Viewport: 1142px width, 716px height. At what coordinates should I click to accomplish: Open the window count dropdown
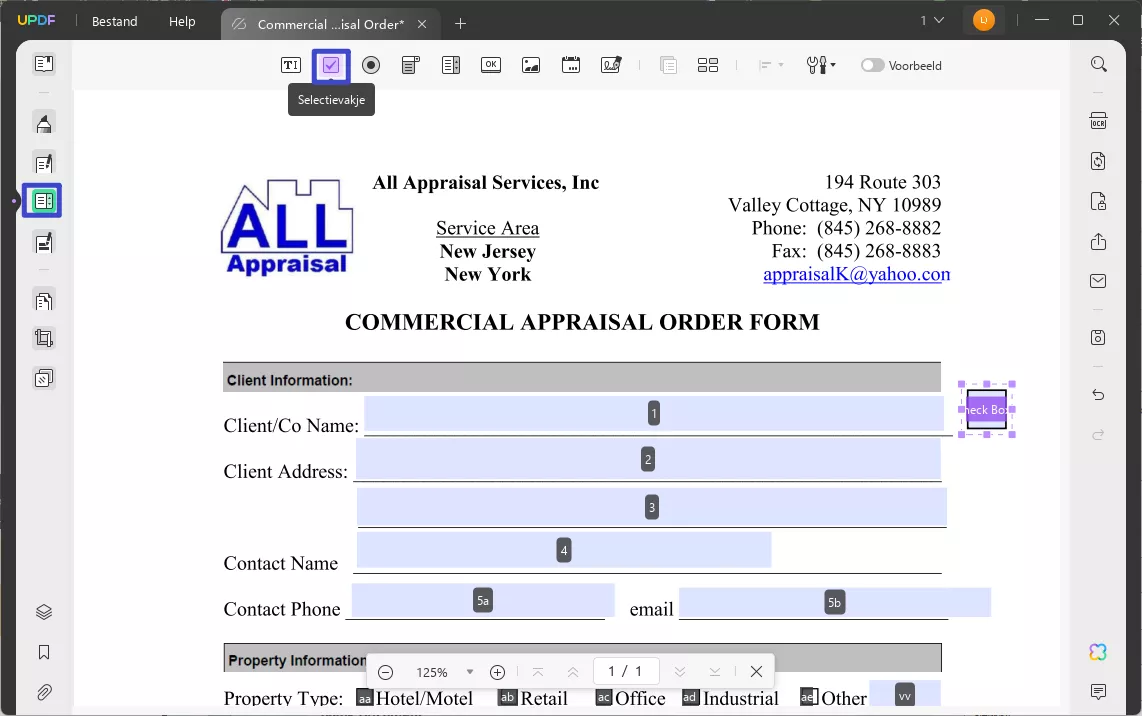[x=932, y=20]
